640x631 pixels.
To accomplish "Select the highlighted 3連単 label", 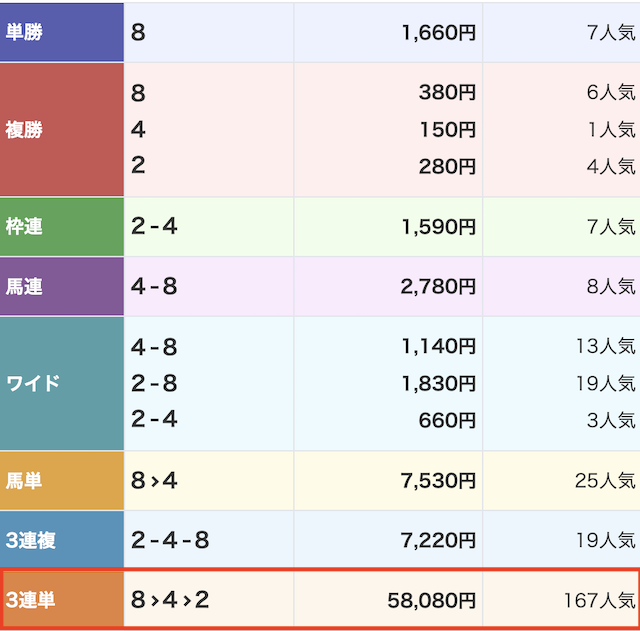I will click(63, 599).
